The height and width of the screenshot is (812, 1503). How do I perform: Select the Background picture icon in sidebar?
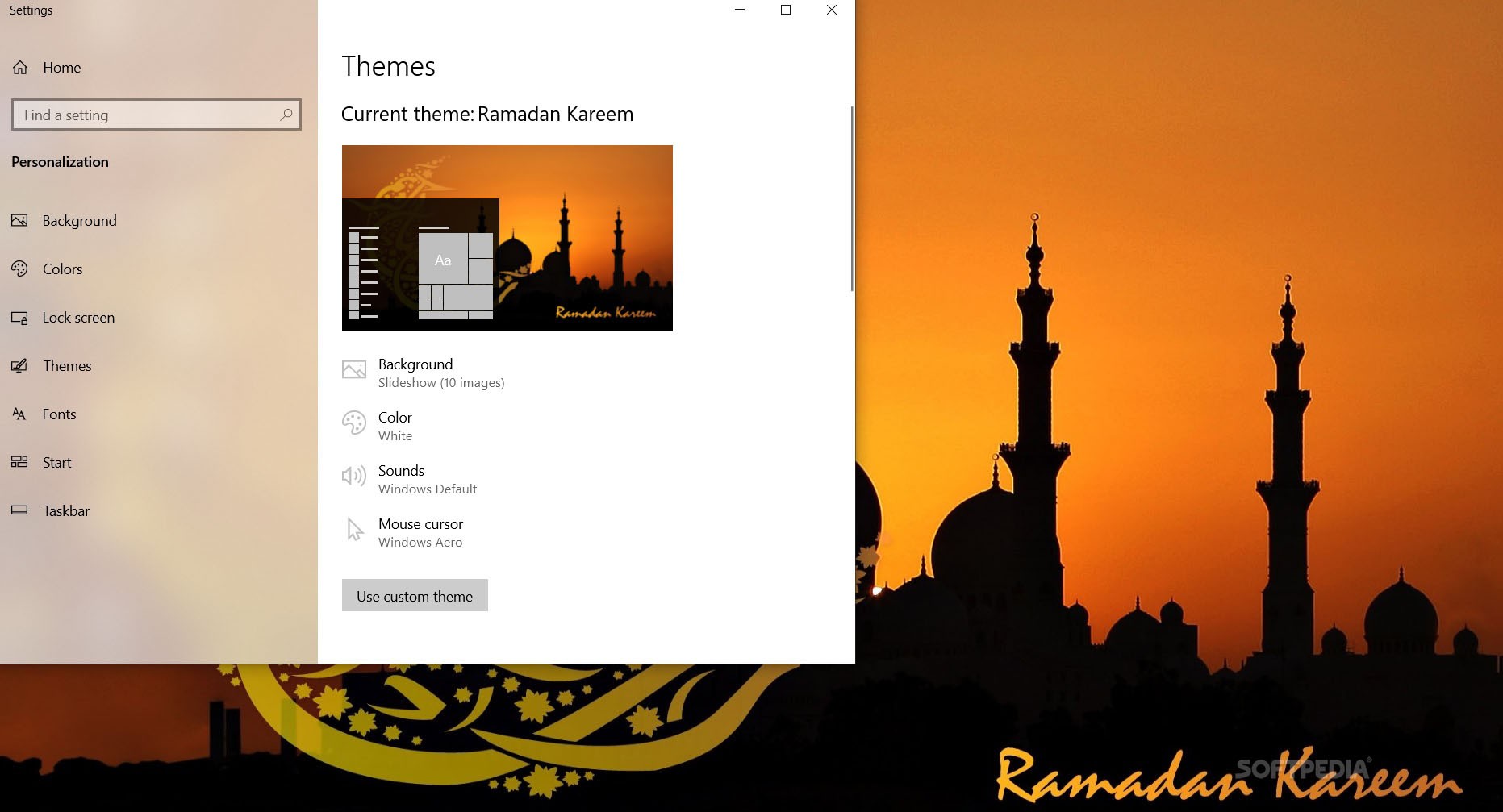pyautogui.click(x=20, y=220)
